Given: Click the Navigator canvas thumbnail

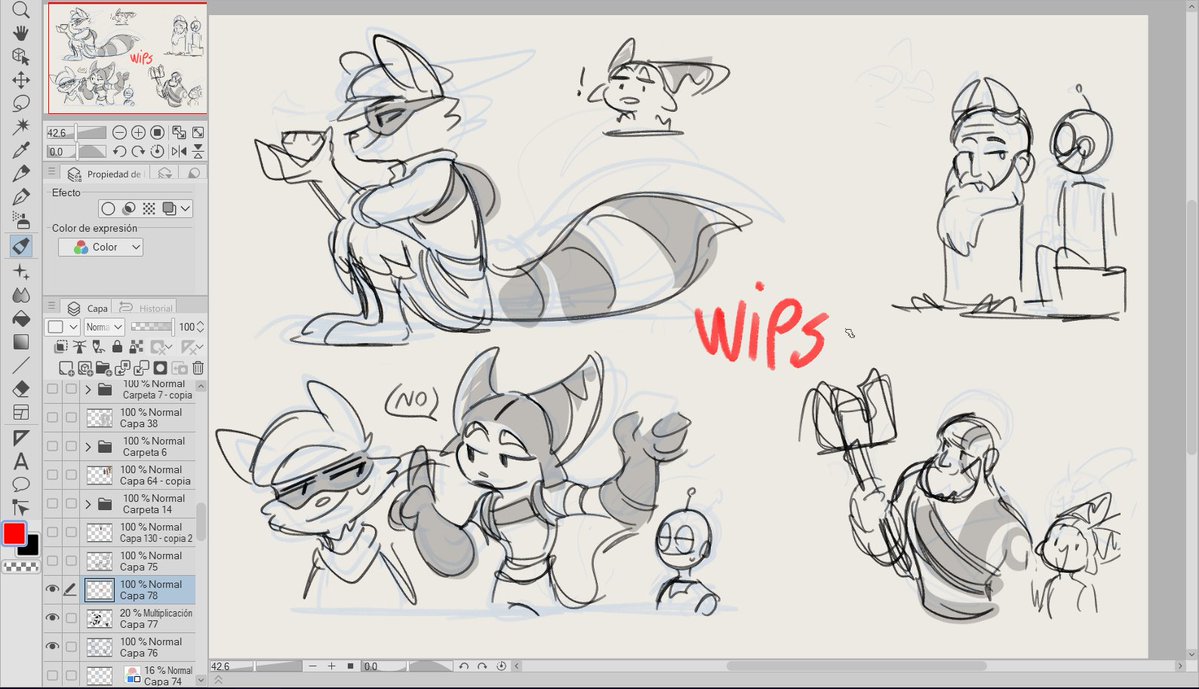Looking at the screenshot, I should (x=127, y=58).
